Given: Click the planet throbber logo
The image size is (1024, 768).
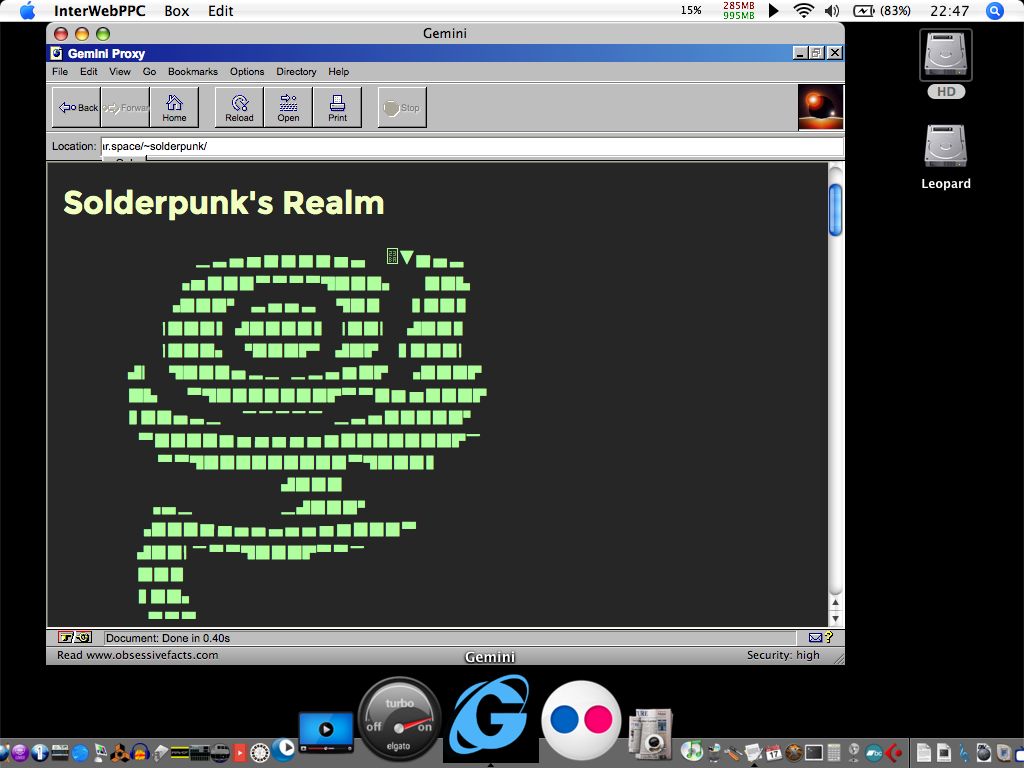Looking at the screenshot, I should pyautogui.click(x=821, y=107).
